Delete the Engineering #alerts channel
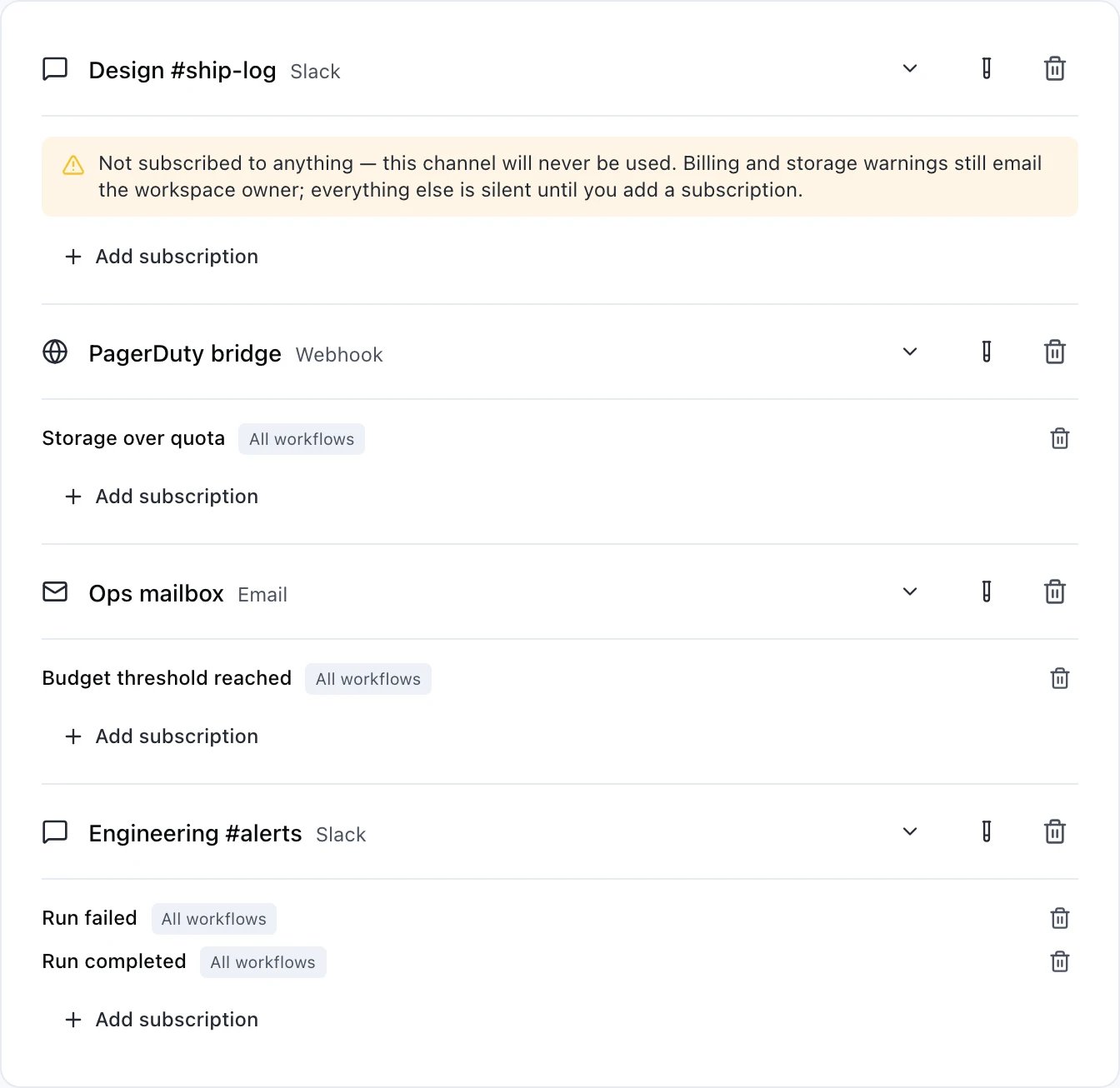1120x1088 pixels. coord(1055,831)
